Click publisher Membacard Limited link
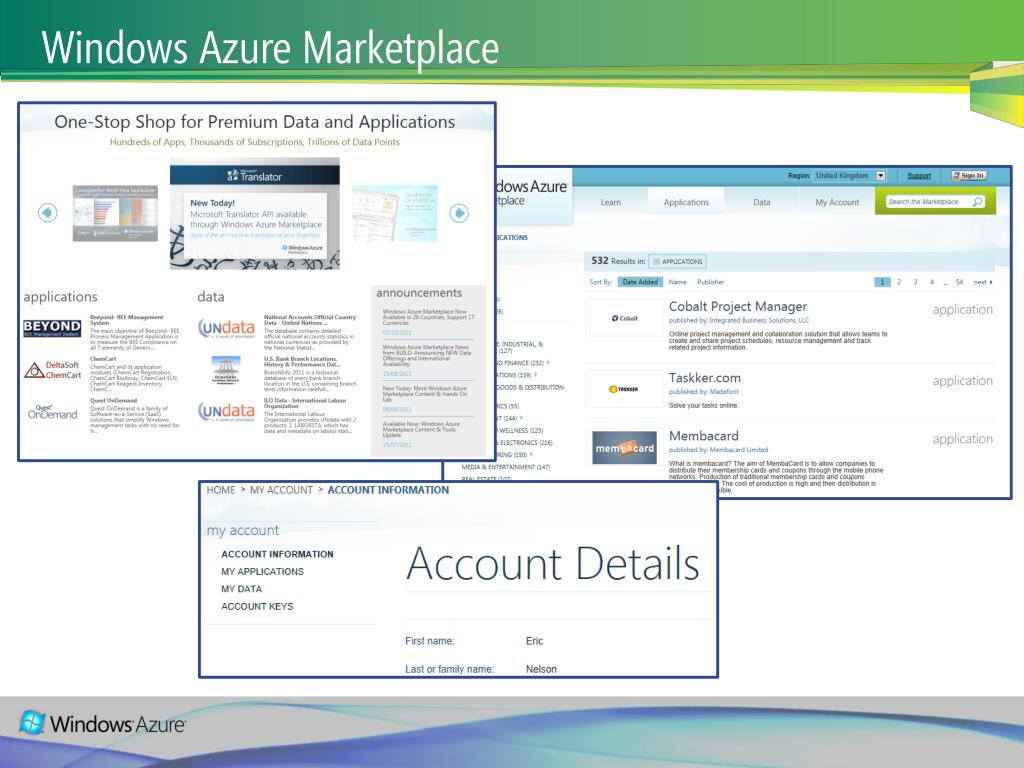This screenshot has width=1024, height=768. pos(739,450)
